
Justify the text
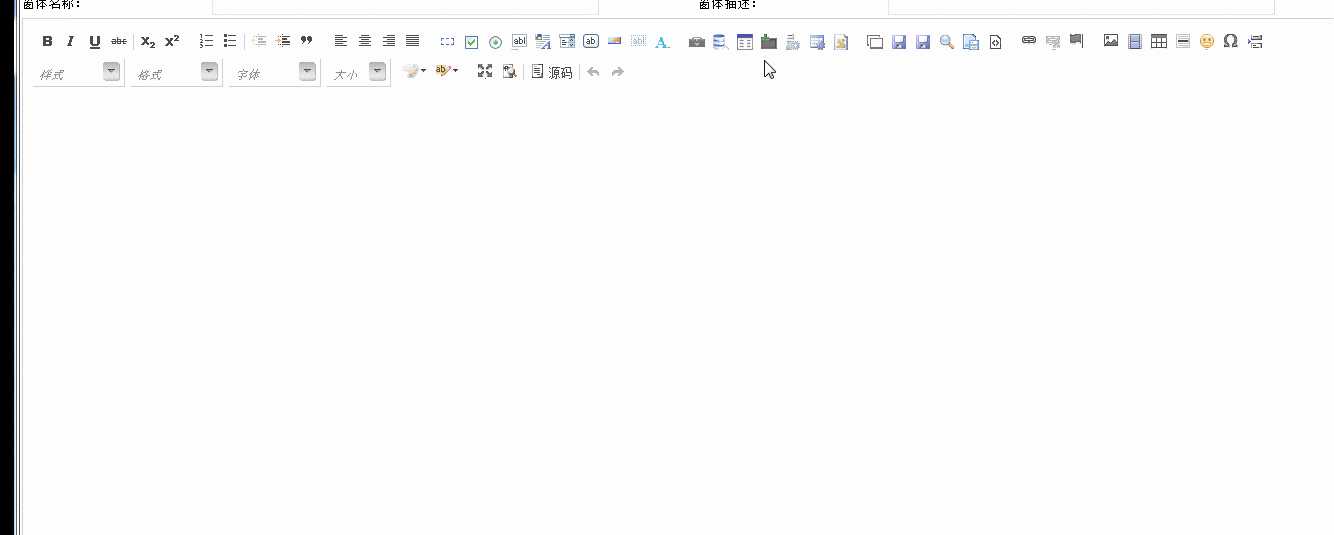413,42
